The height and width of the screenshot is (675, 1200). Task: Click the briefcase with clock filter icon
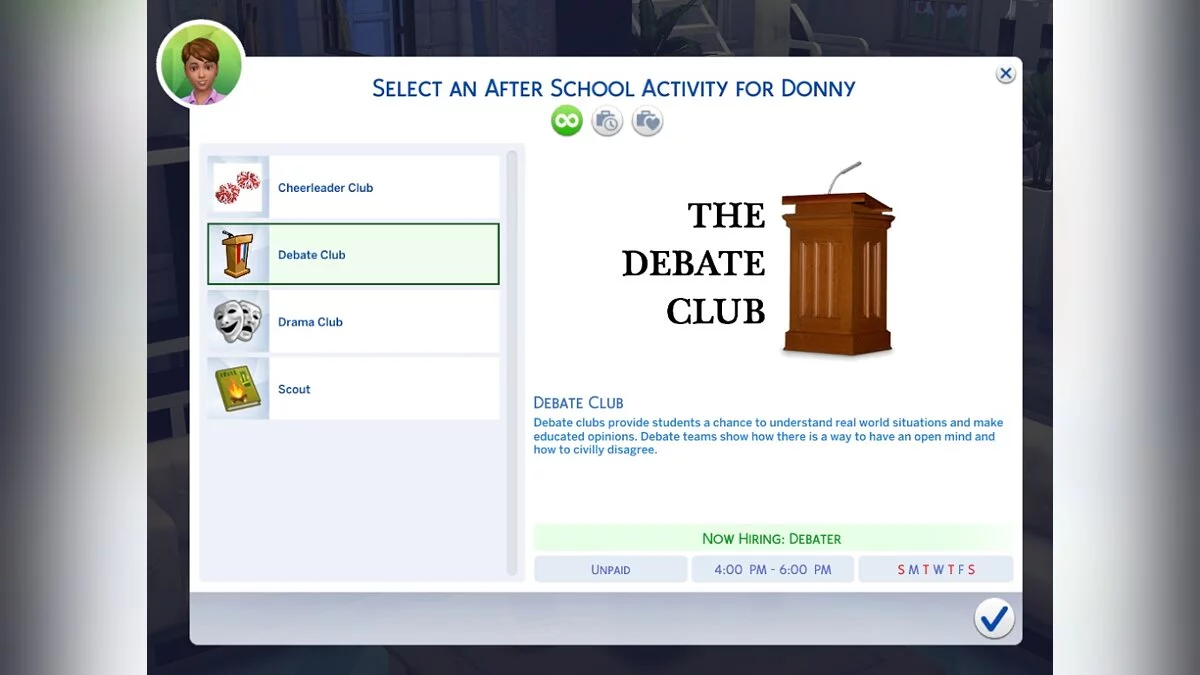(x=606, y=121)
